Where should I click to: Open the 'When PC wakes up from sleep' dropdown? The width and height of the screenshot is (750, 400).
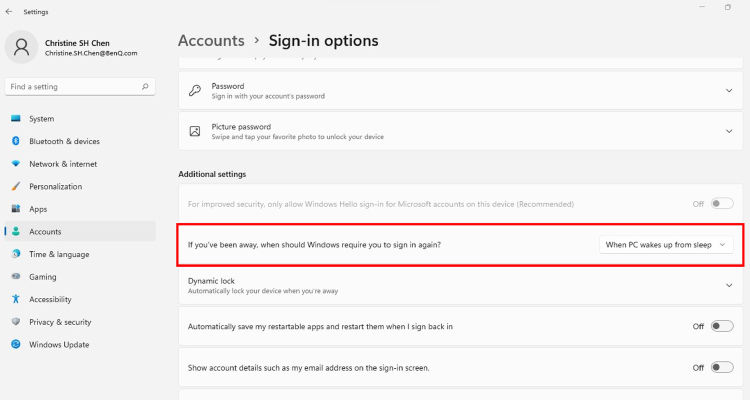[666, 244]
